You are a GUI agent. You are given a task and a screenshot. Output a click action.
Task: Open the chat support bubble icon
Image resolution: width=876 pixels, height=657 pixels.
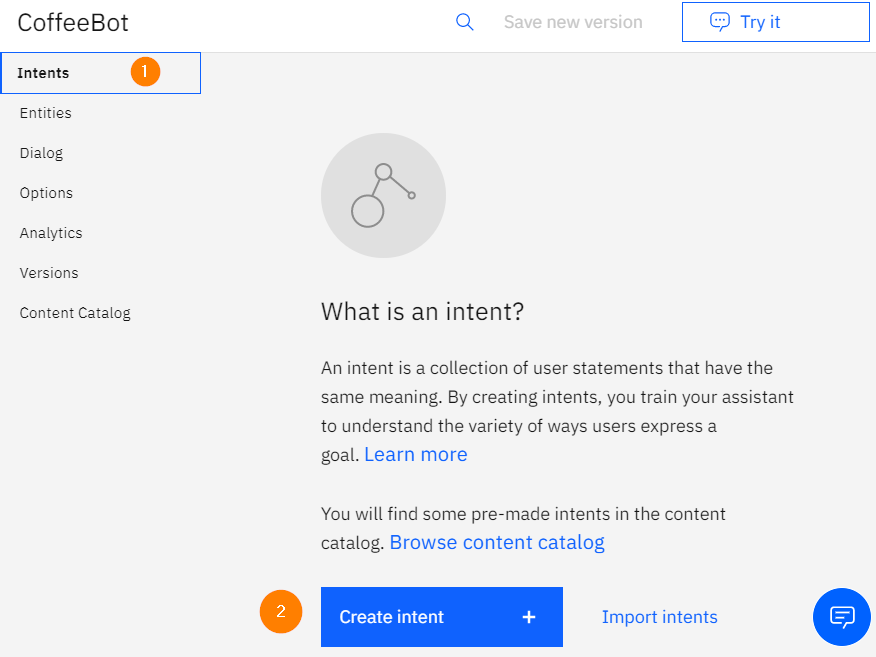click(841, 617)
